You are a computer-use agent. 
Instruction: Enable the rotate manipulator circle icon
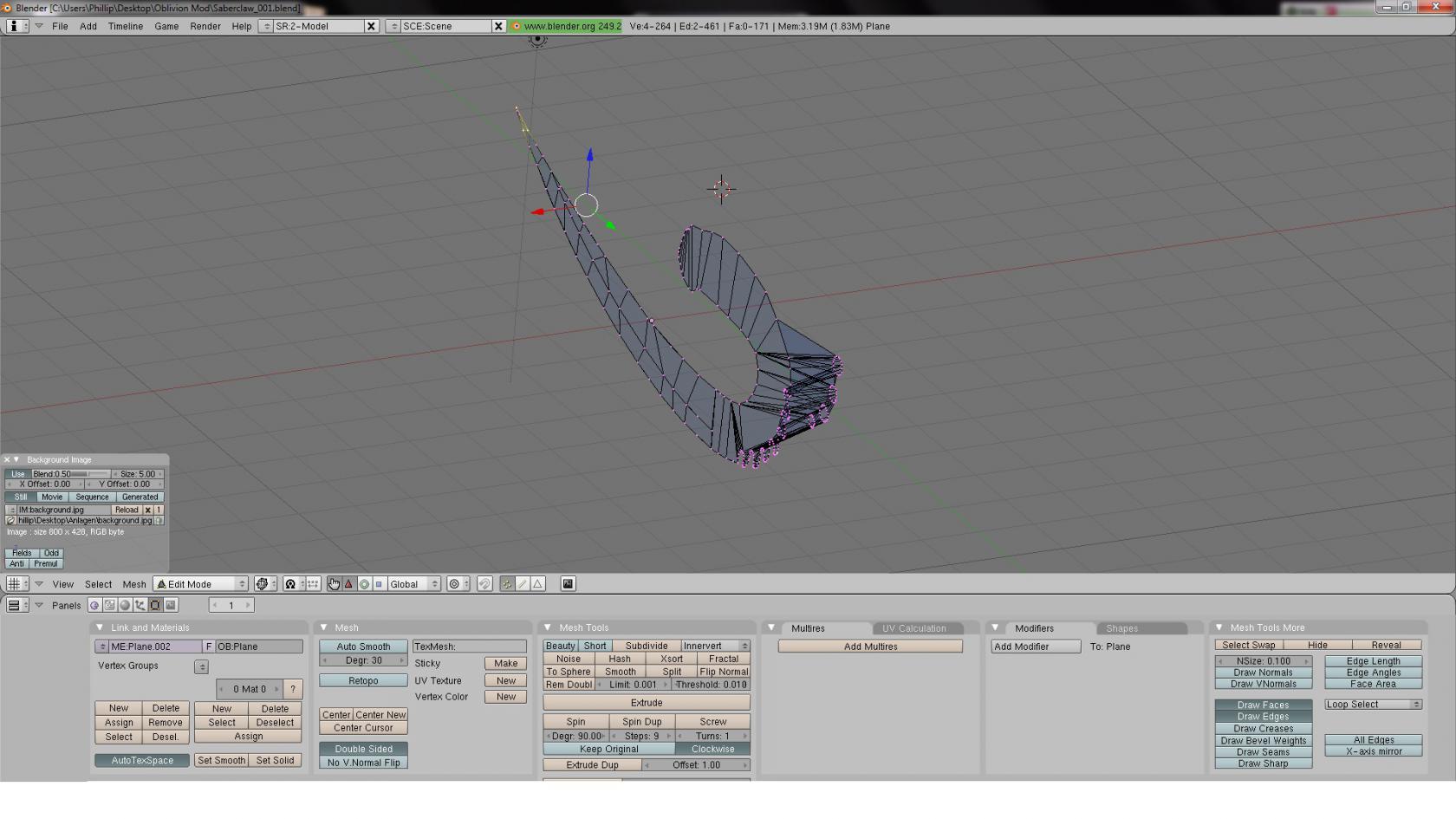[364, 584]
